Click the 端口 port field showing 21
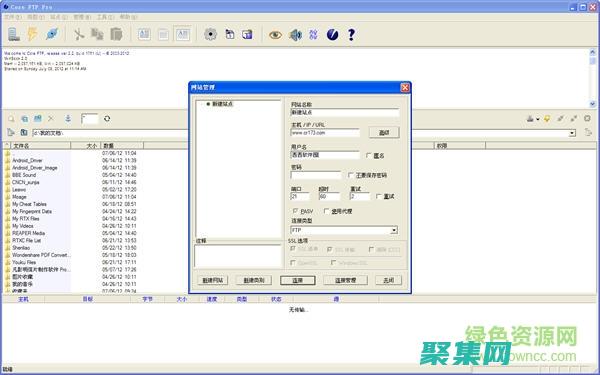 point(300,196)
